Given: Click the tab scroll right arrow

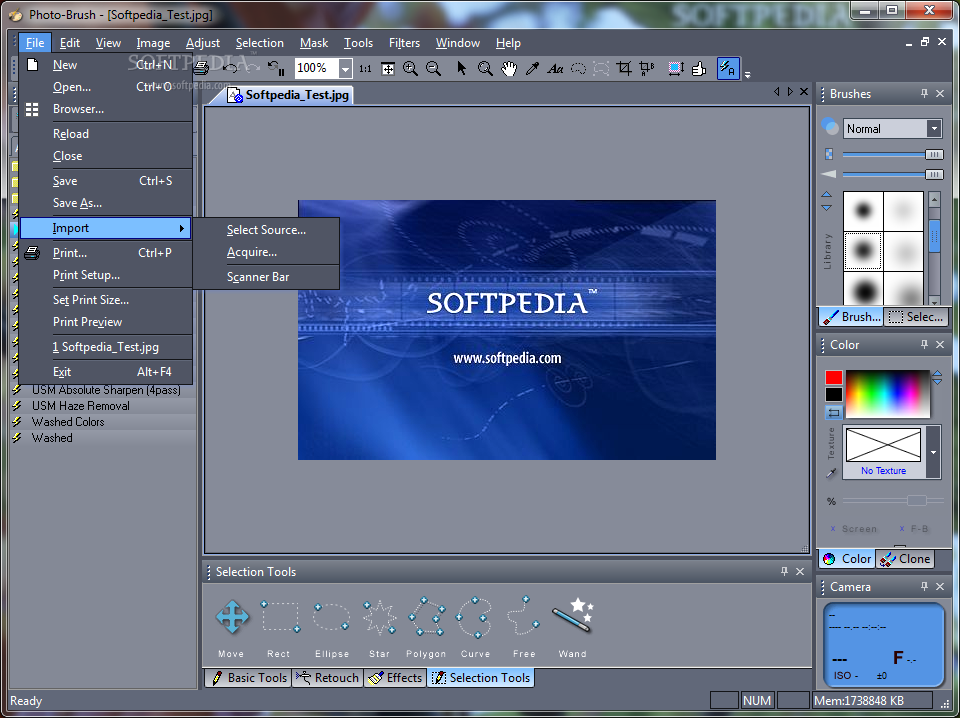Looking at the screenshot, I should pyautogui.click(x=790, y=92).
